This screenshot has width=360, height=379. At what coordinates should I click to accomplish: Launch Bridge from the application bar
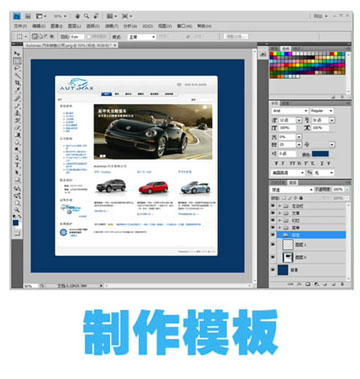pyautogui.click(x=28, y=16)
